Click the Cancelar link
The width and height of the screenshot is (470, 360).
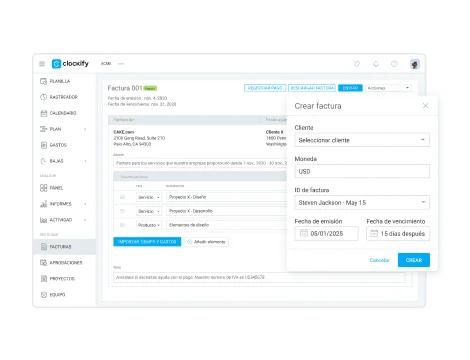coord(379,260)
